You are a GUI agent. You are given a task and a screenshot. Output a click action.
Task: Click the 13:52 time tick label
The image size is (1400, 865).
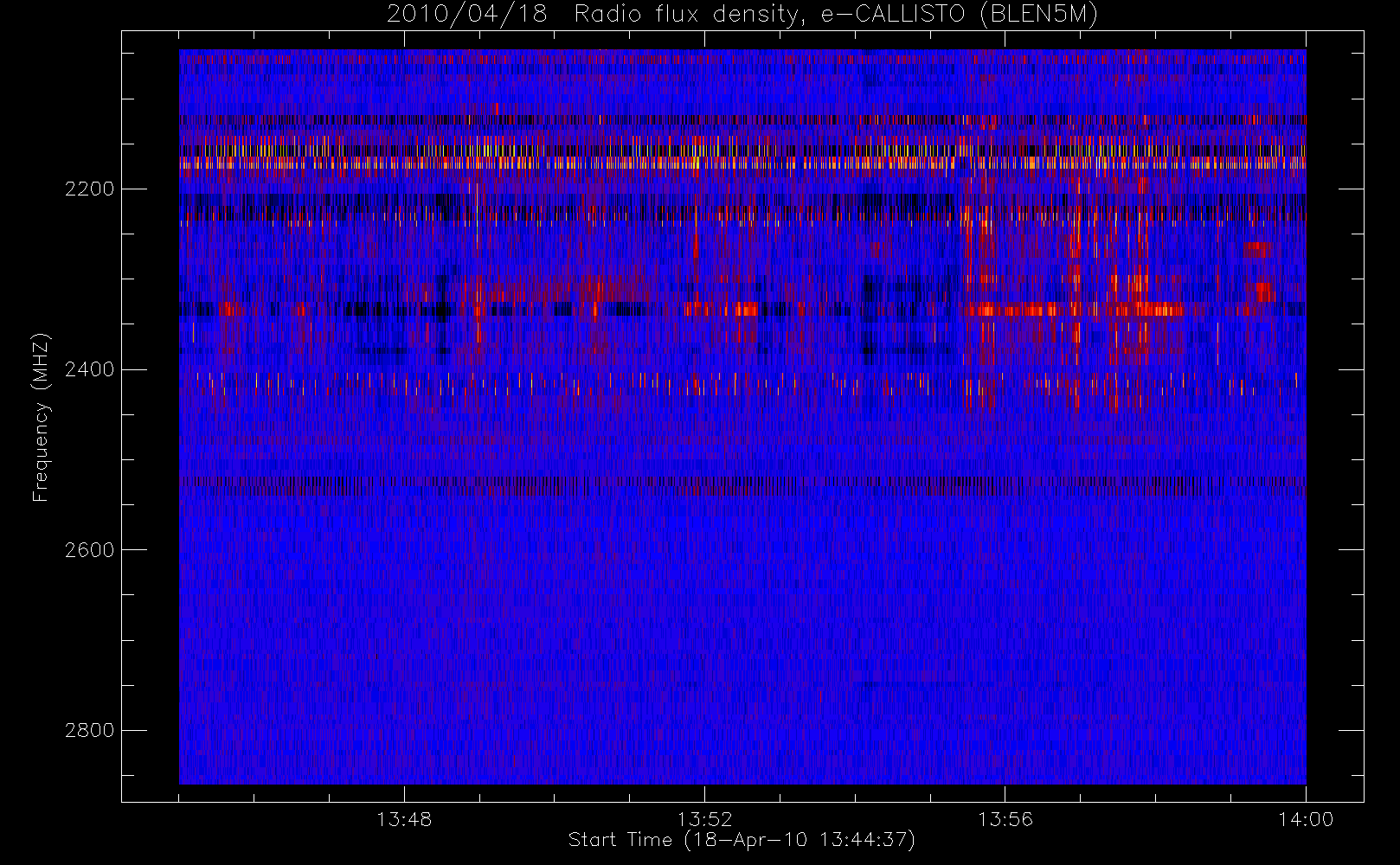tap(704, 819)
